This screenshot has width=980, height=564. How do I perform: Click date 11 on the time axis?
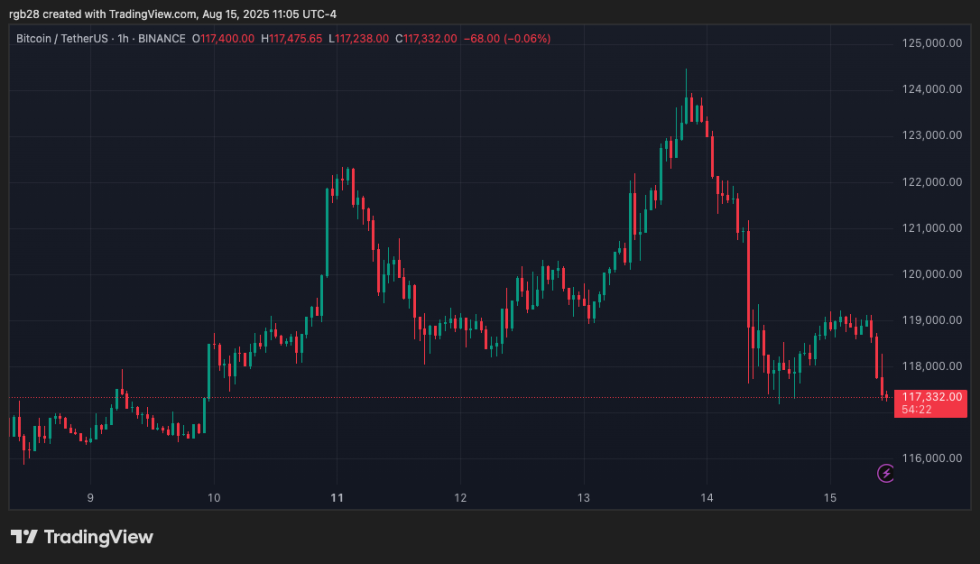click(x=337, y=497)
